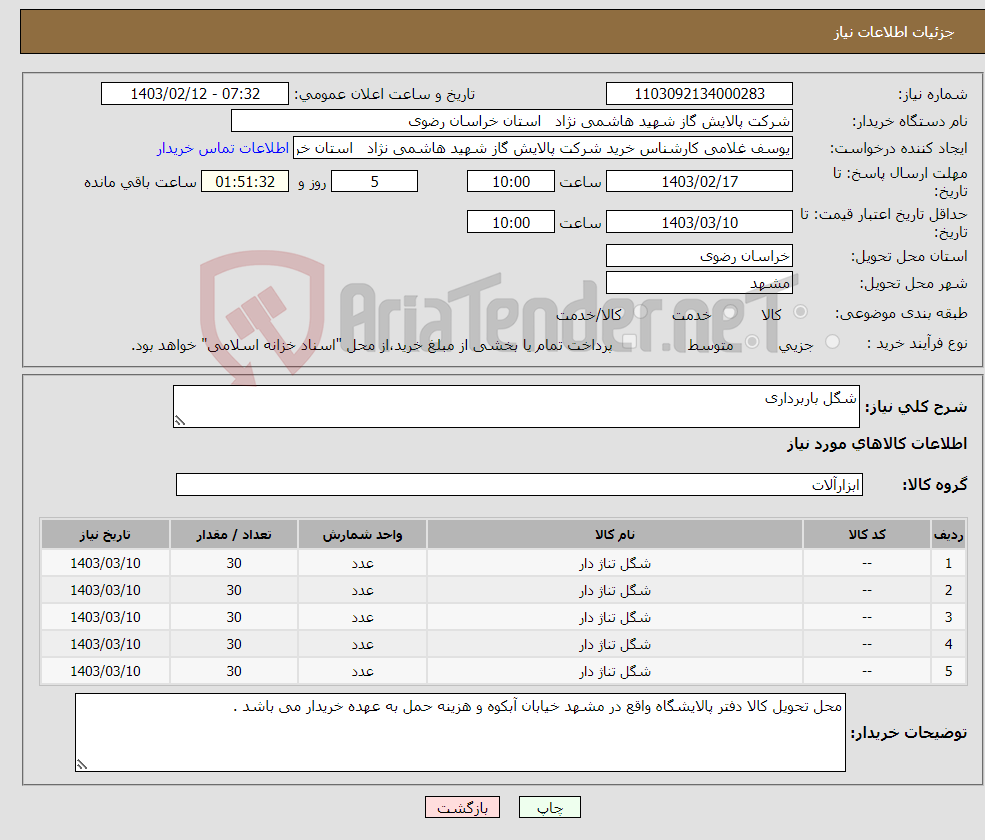Click quantity 30 in row 5

(x=234, y=672)
